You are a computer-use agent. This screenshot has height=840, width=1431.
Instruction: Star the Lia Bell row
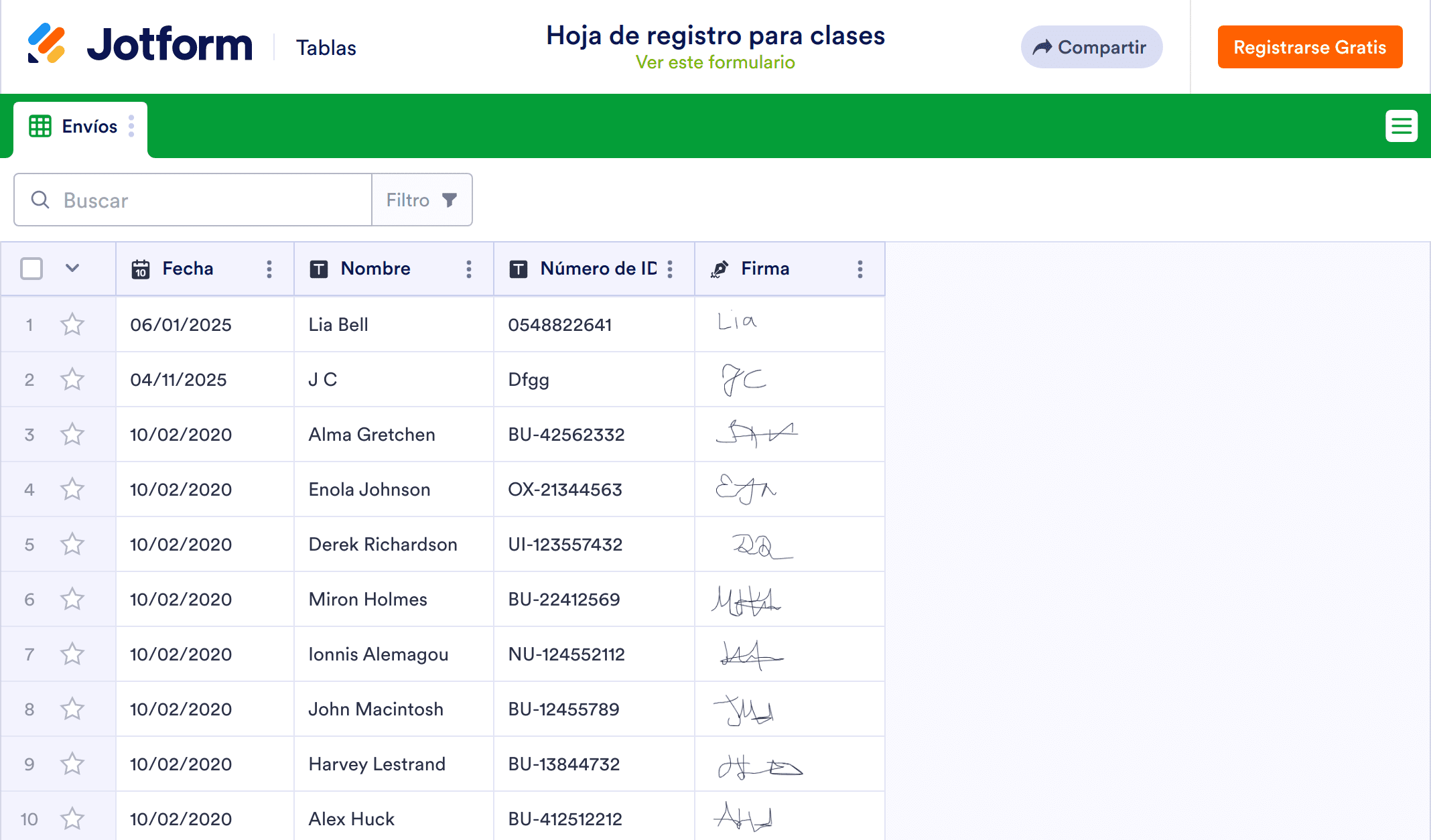pyautogui.click(x=72, y=325)
